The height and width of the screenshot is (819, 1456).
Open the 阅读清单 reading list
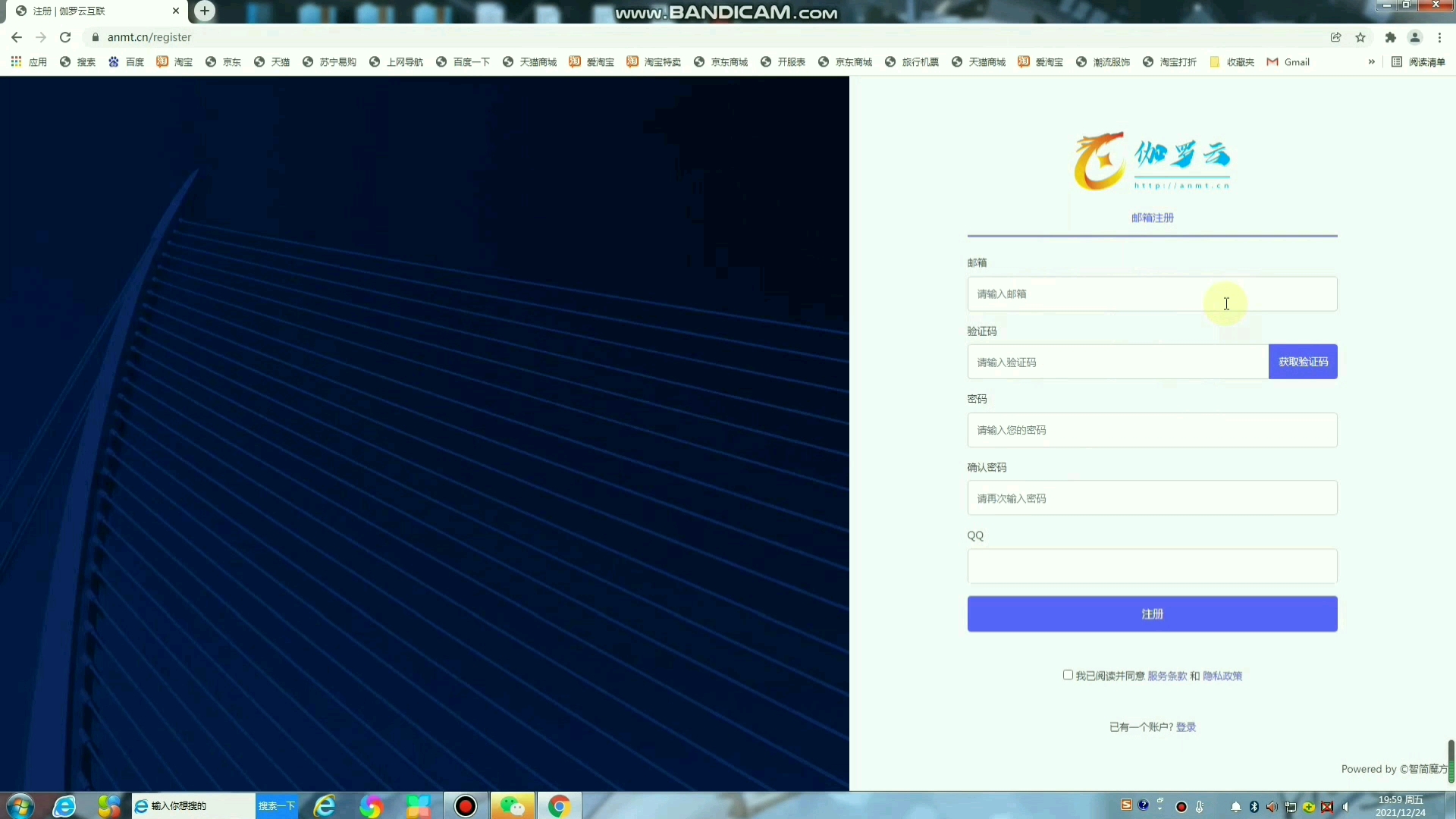(1419, 62)
